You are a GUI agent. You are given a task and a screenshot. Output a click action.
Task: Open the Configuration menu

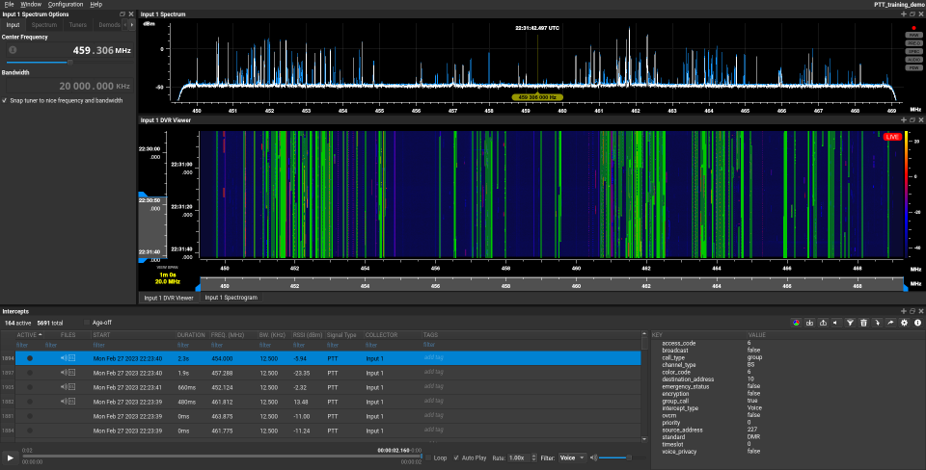pos(66,4)
